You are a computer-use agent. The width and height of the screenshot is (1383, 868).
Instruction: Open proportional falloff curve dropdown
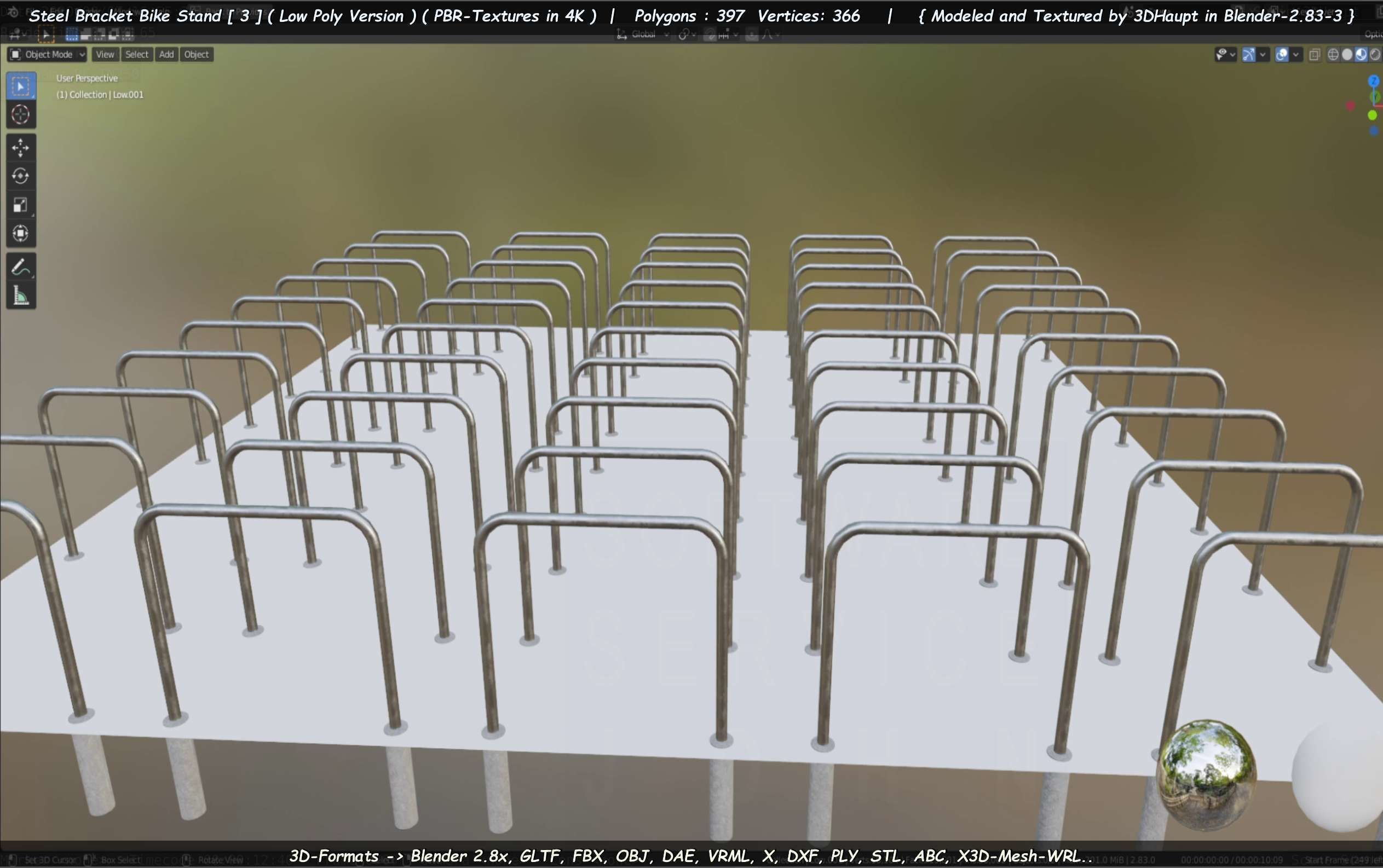771,34
